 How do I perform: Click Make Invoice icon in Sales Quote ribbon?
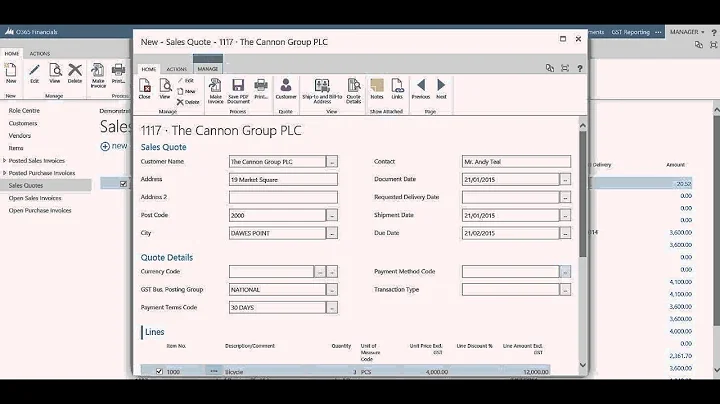(215, 90)
